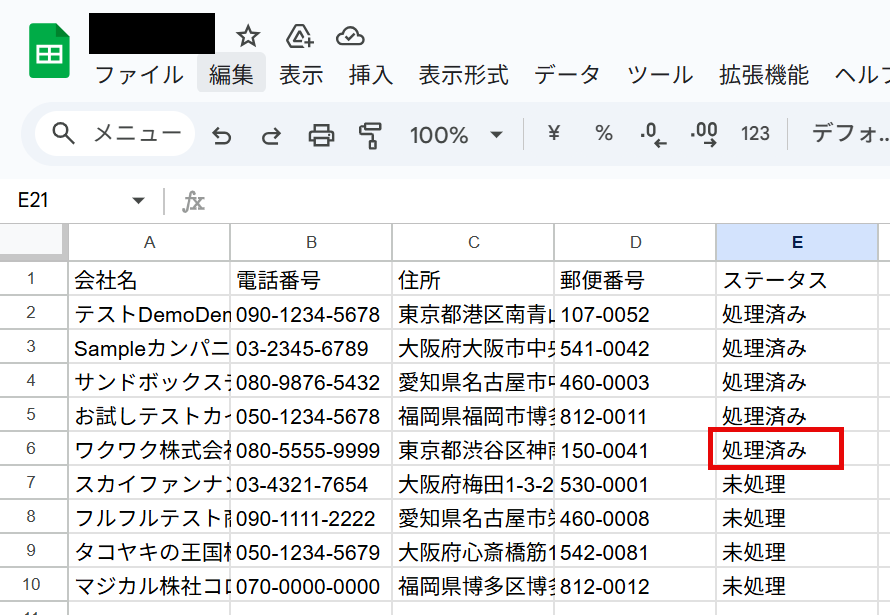Image resolution: width=890 pixels, height=615 pixels.
Task: Star this spreadsheet document
Action: [248, 37]
